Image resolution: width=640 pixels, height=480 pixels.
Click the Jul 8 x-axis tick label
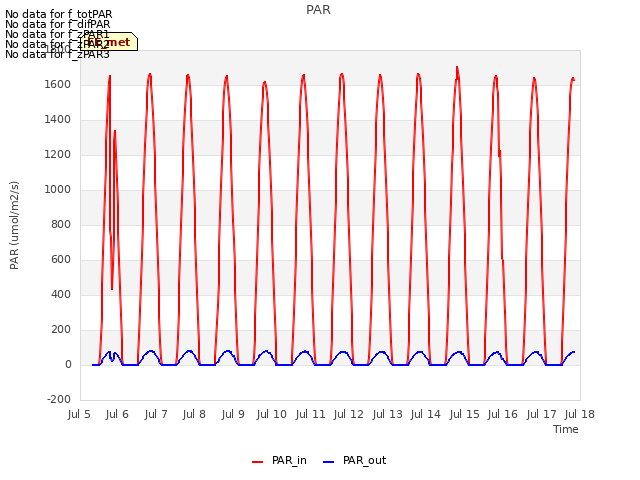tap(194, 415)
